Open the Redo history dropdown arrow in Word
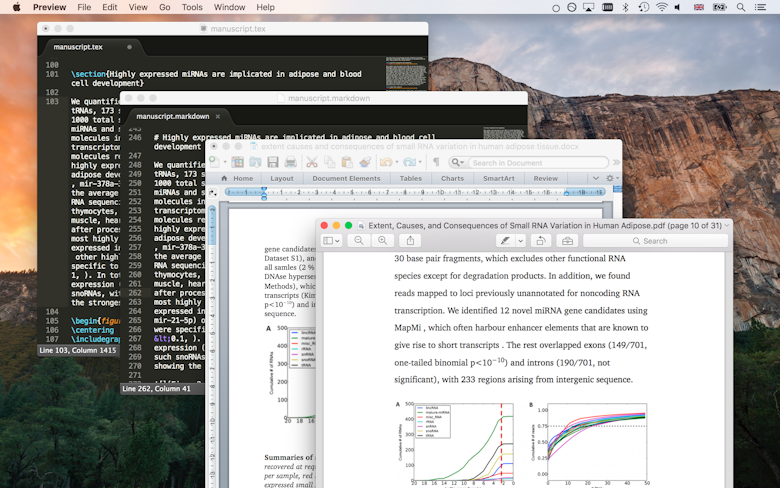 [420, 162]
